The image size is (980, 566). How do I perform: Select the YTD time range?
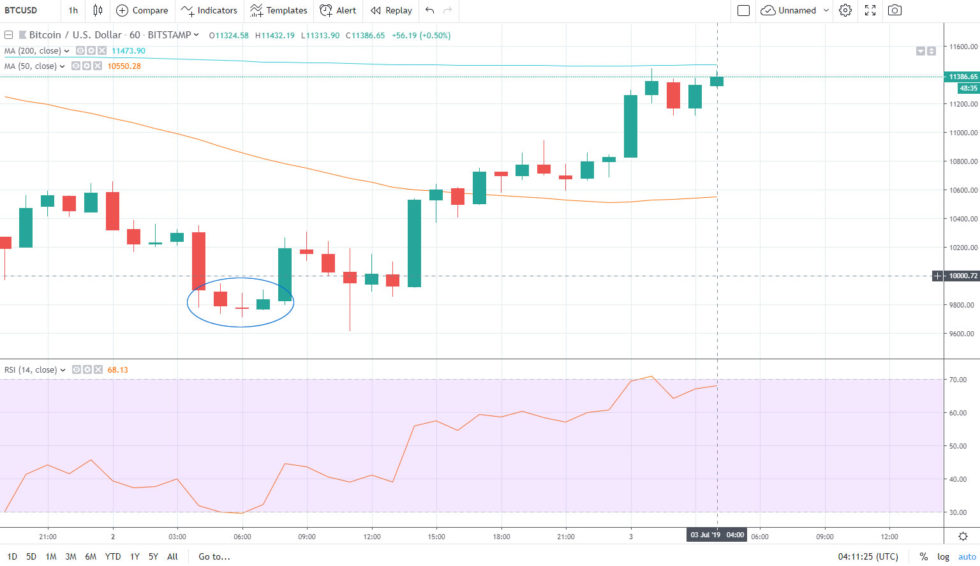coord(112,556)
